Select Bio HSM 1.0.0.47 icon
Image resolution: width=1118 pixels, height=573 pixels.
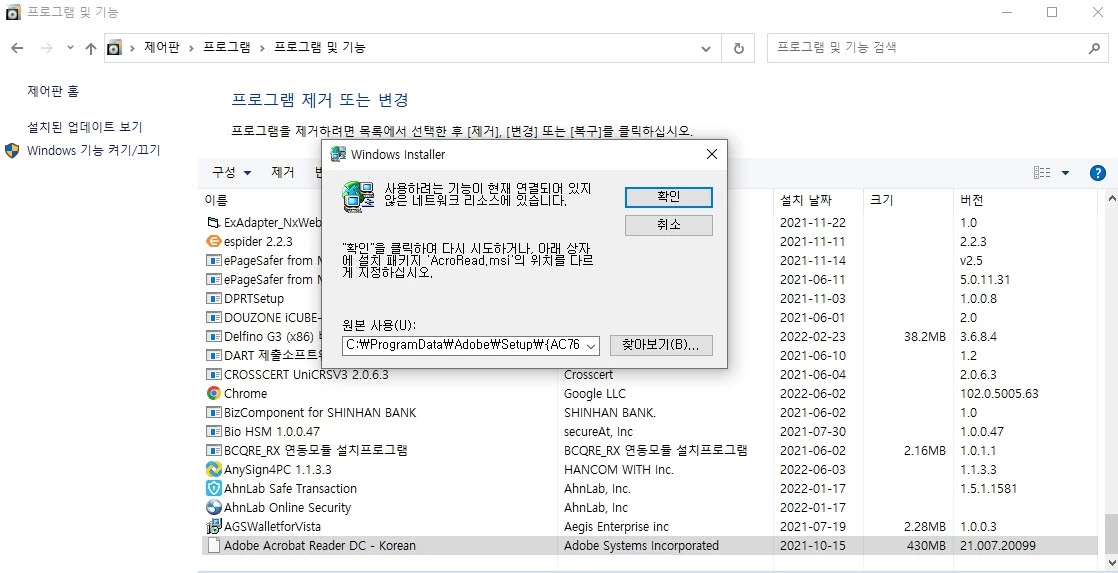pyautogui.click(x=213, y=431)
